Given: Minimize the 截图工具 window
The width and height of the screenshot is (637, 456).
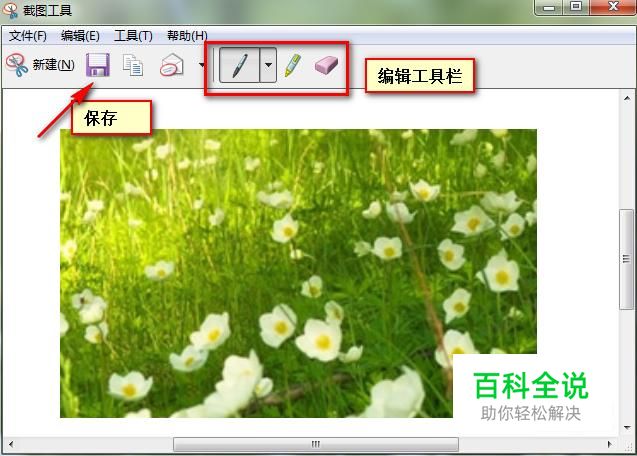Looking at the screenshot, I should pyautogui.click(x=549, y=7).
